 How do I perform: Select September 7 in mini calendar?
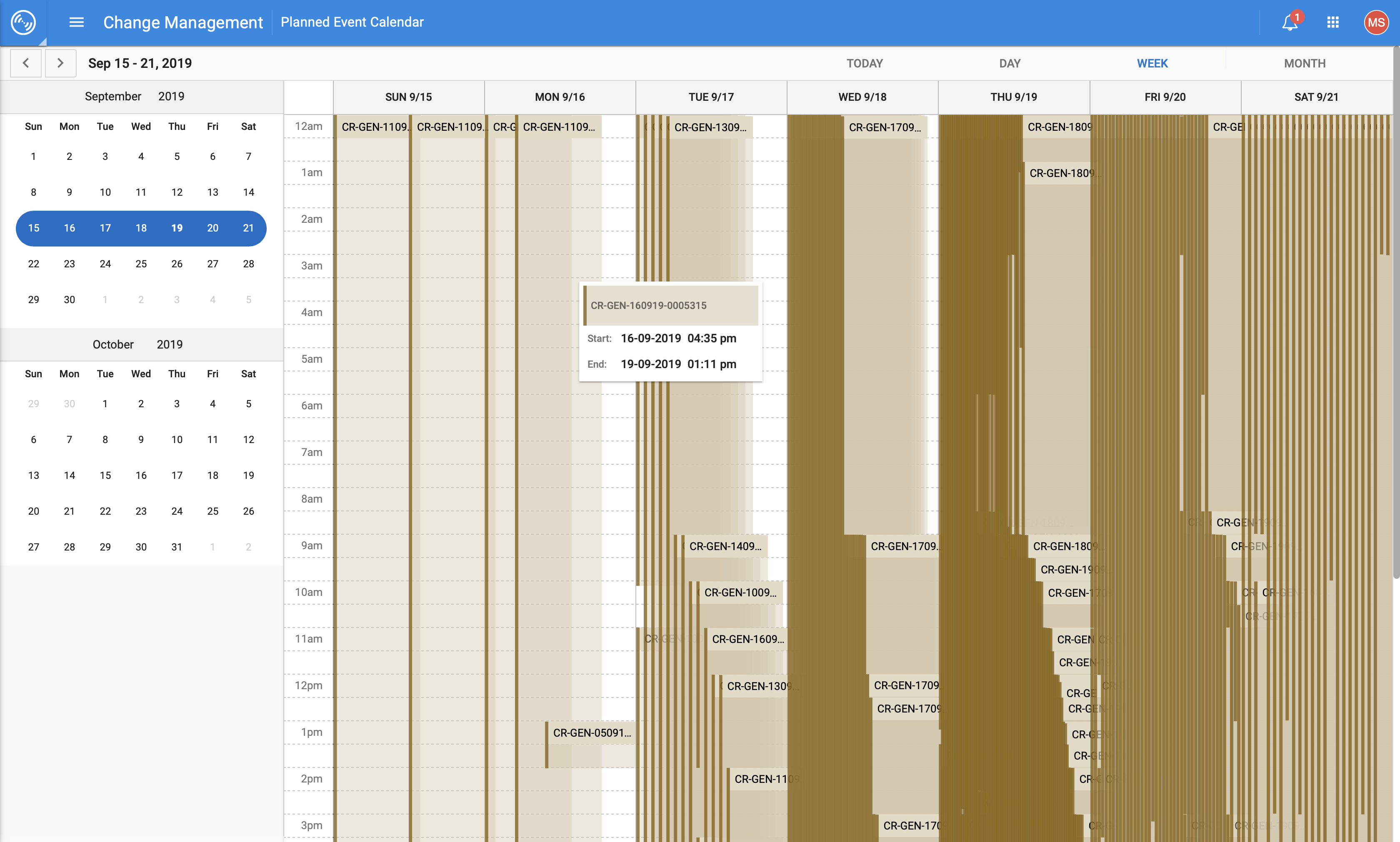(x=248, y=156)
